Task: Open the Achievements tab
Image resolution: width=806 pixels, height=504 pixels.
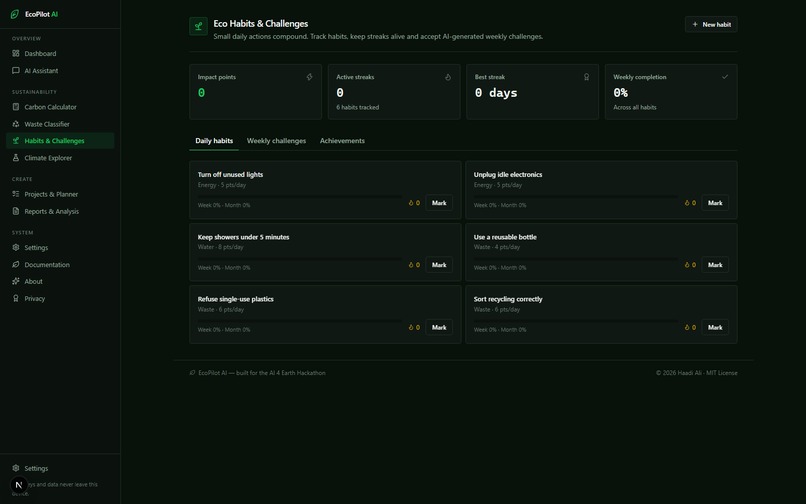Action: [x=342, y=141]
